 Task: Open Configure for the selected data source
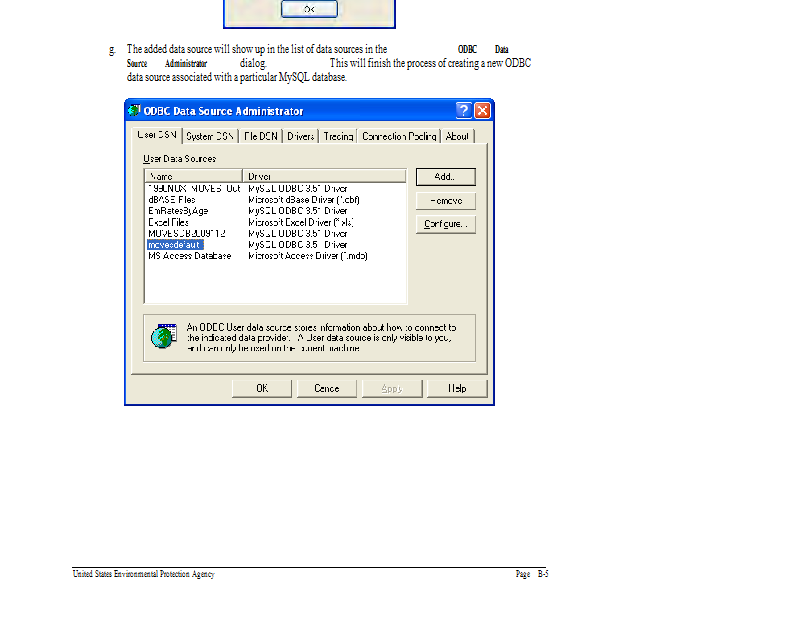click(445, 225)
